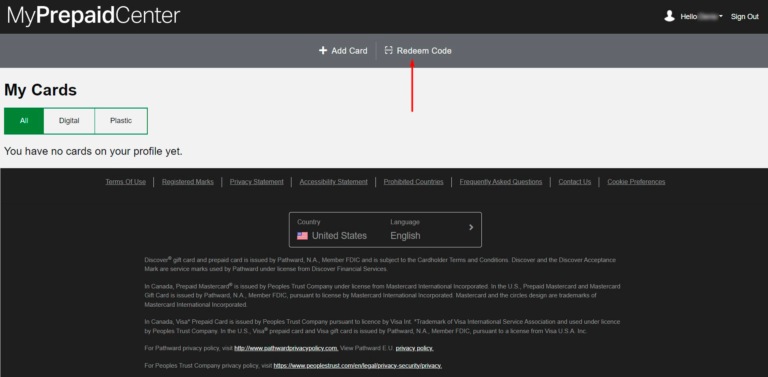Open Frequently Asked Questions link
Viewport: 768px width, 377px height.
pos(501,182)
